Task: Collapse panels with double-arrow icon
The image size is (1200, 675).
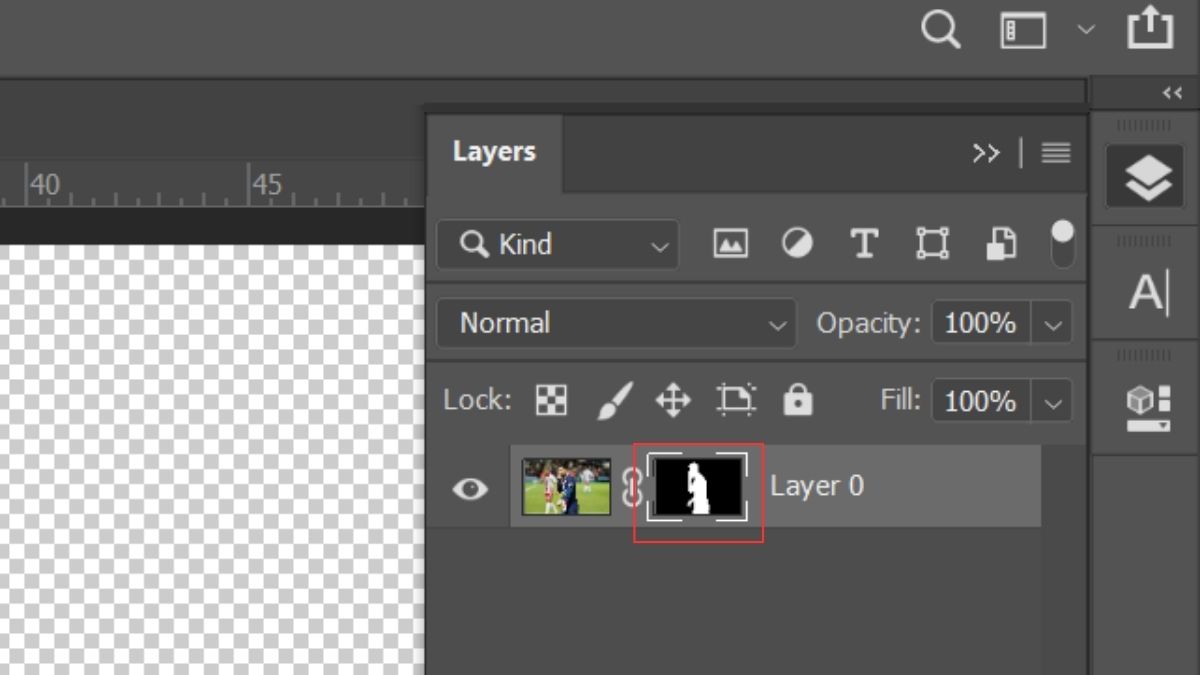Action: pos(1172,93)
